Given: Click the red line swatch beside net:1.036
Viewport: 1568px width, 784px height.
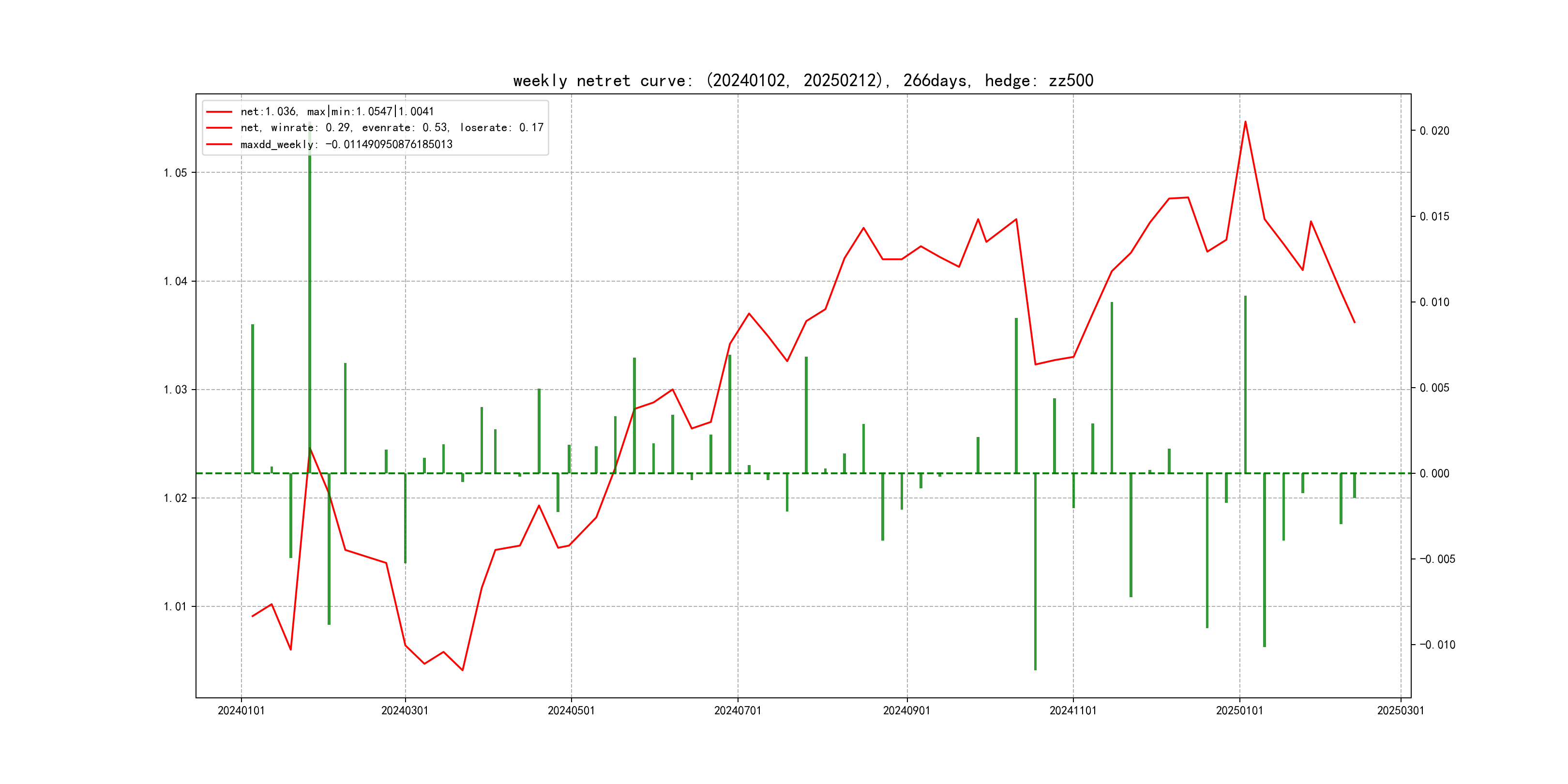Looking at the screenshot, I should 219,111.
